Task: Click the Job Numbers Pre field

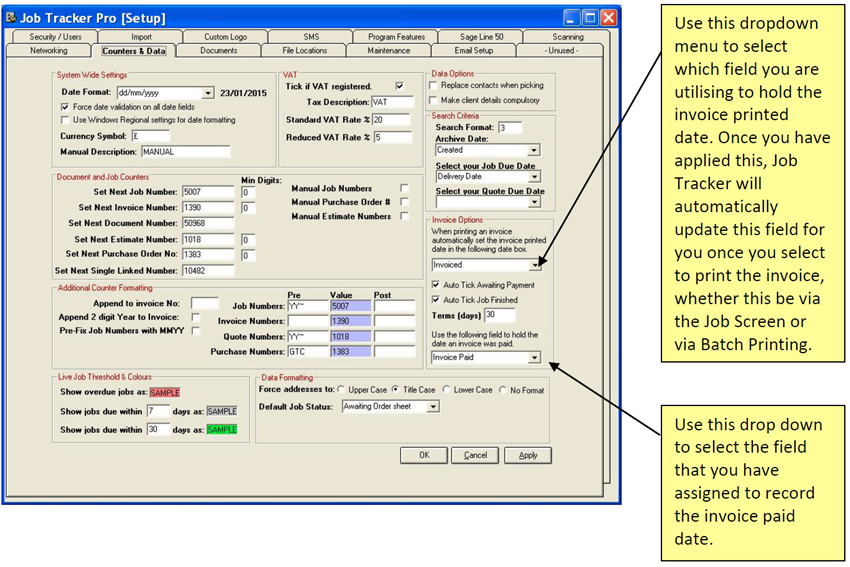Action: click(307, 306)
